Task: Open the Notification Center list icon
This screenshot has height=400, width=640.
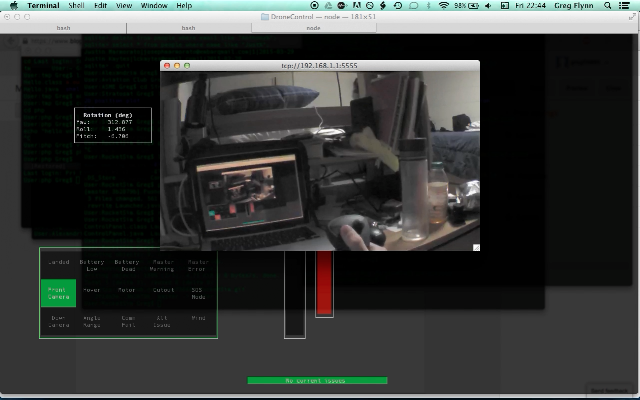Action: [624, 5]
